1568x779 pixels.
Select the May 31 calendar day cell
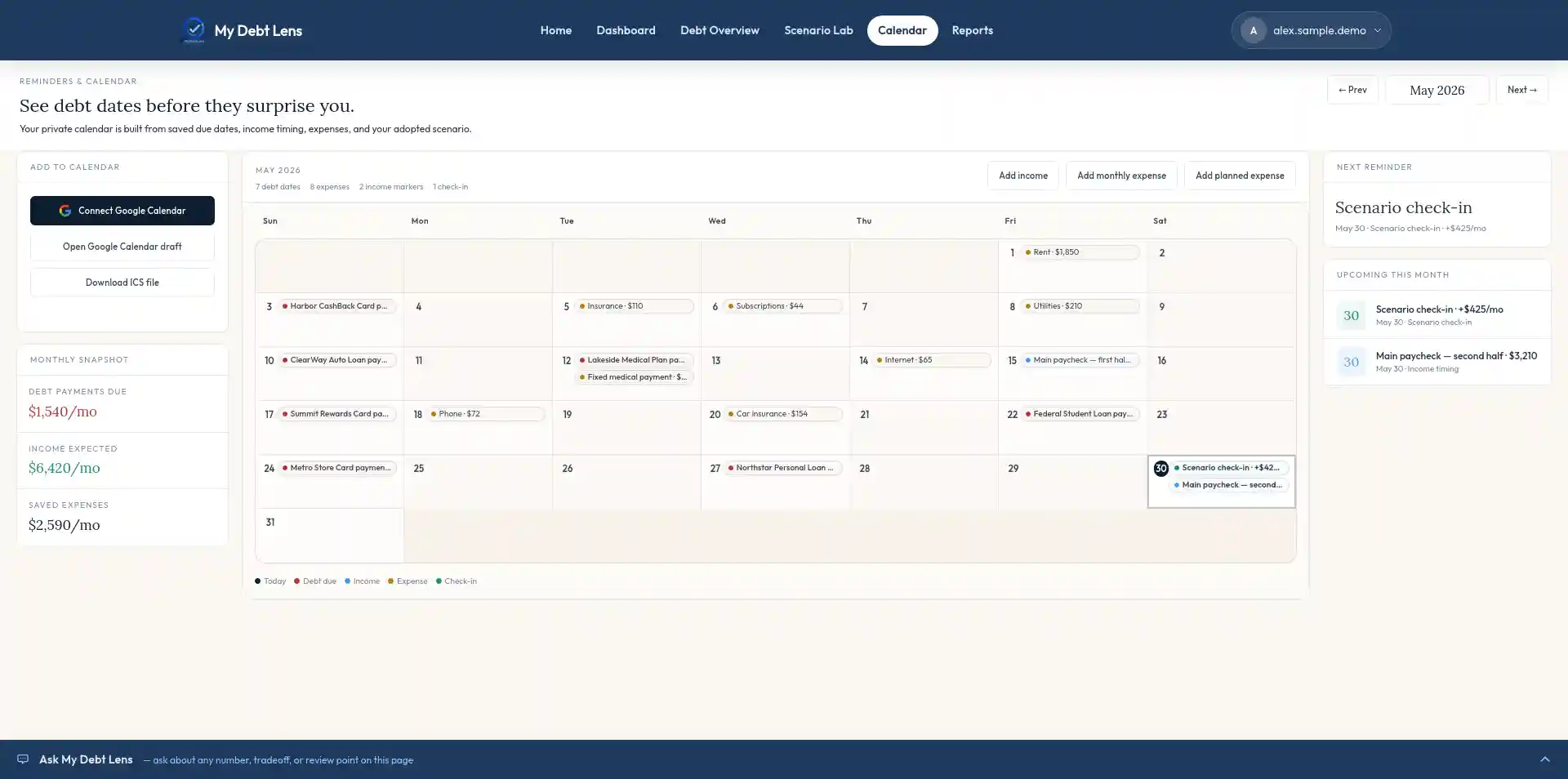pos(330,535)
